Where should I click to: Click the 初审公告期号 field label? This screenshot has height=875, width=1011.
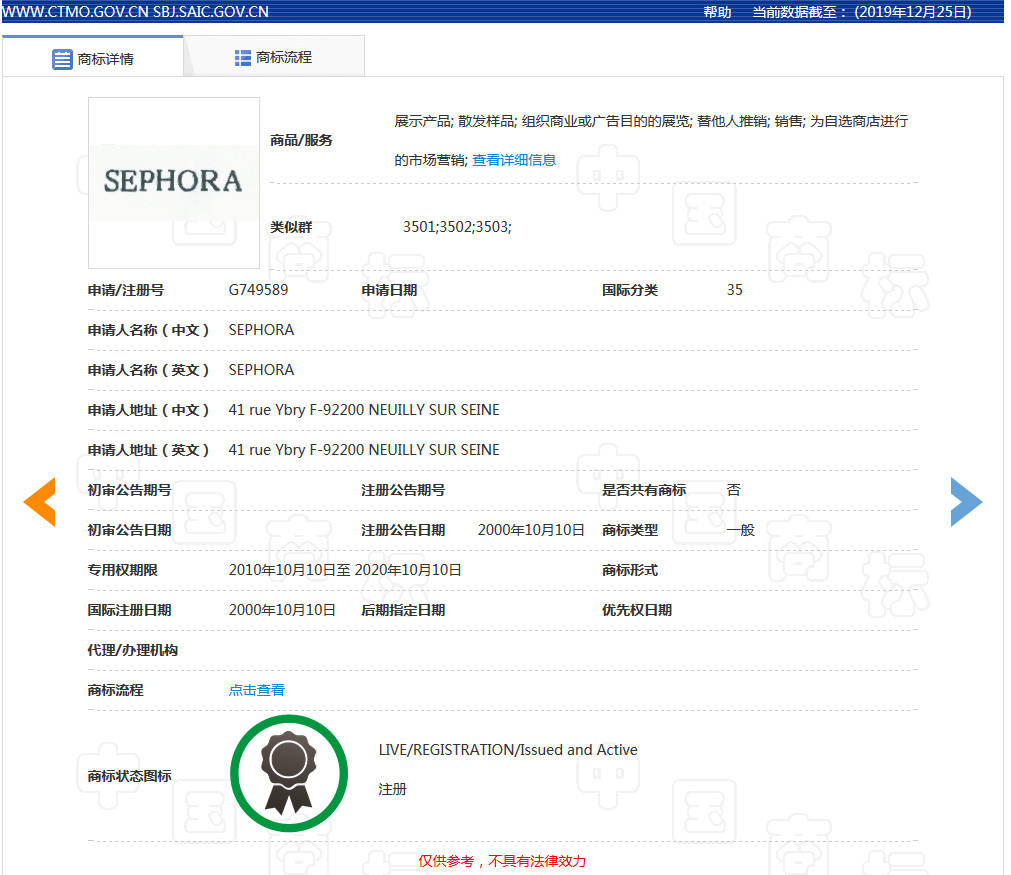[130, 489]
